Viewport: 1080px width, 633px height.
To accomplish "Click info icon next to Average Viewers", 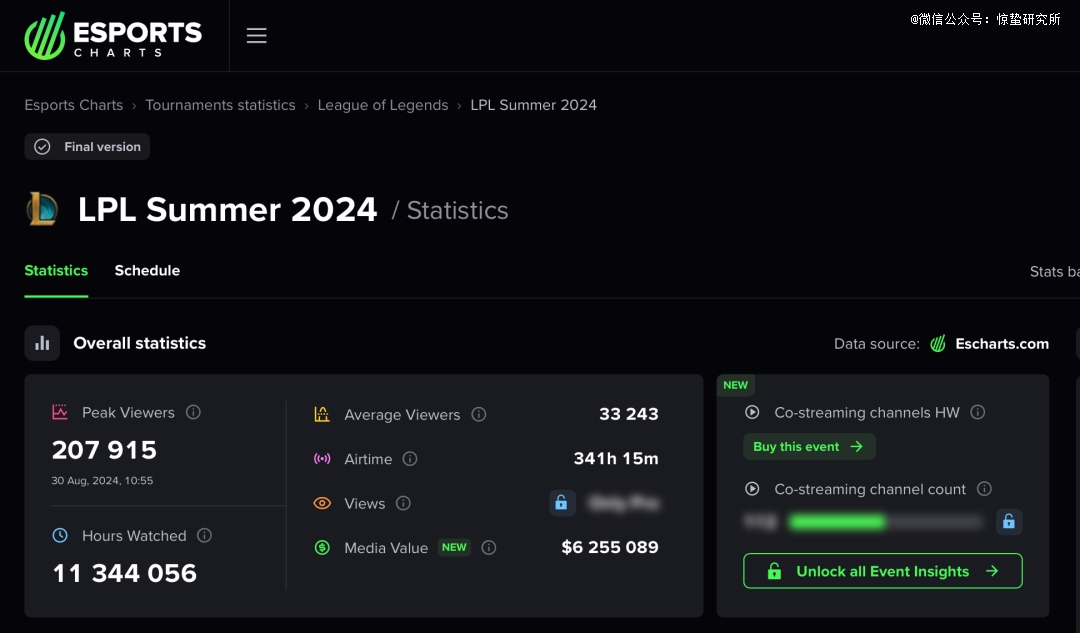I will pos(479,414).
